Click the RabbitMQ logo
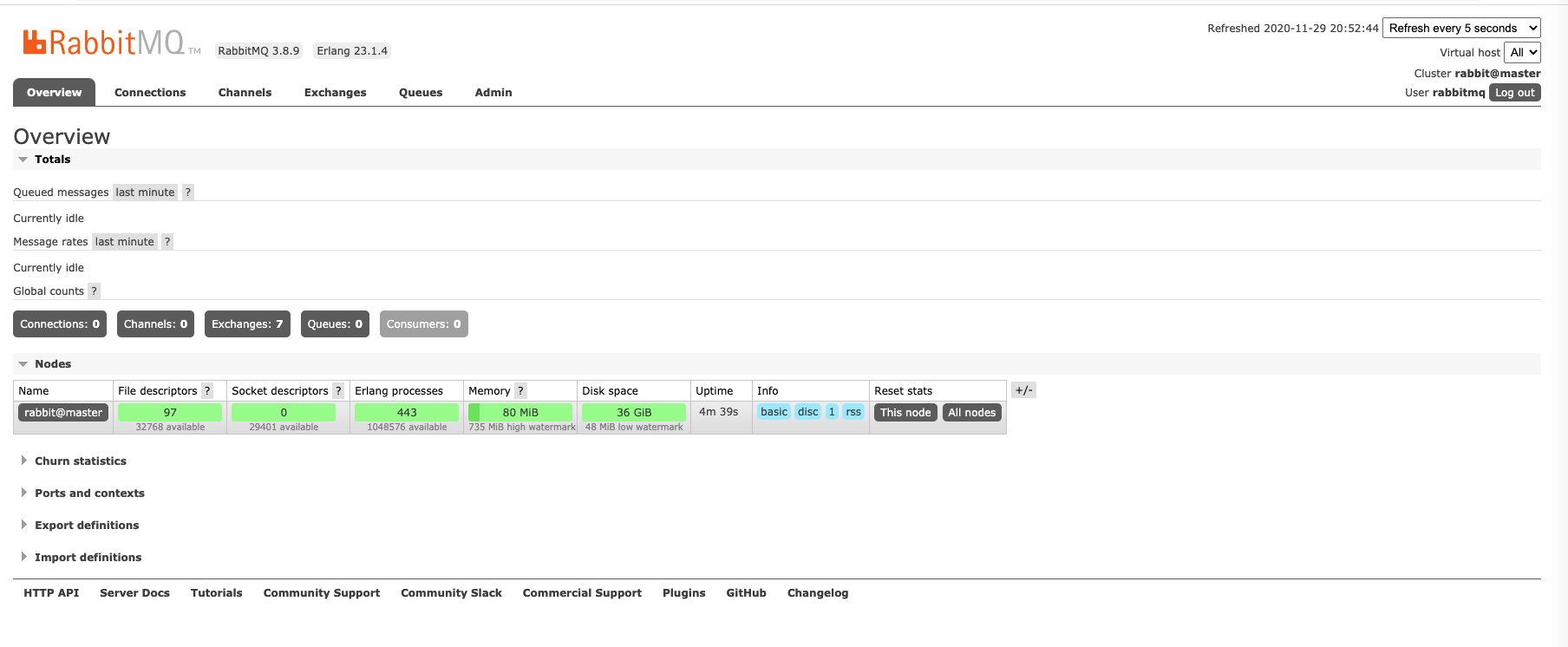The width and height of the screenshot is (1568, 647). point(111,42)
